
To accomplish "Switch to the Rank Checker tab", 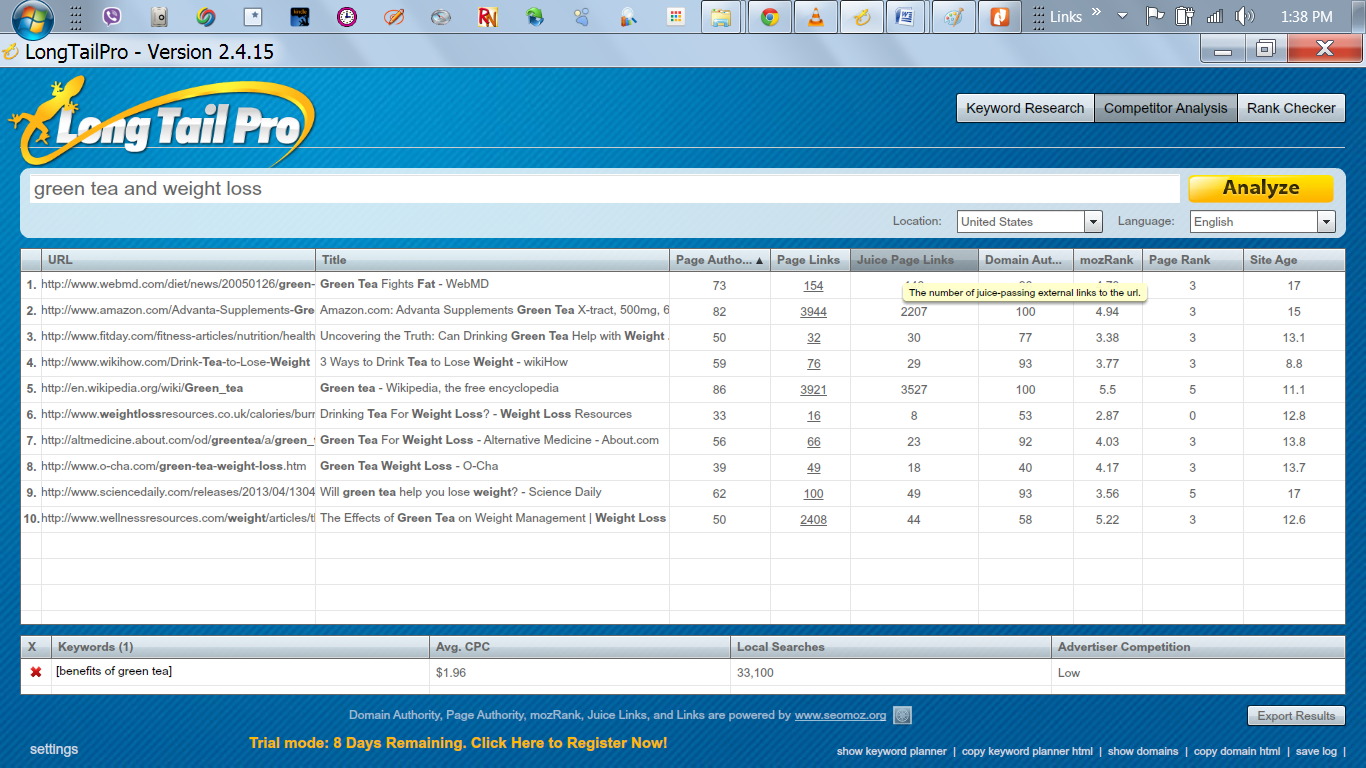I will (x=1291, y=108).
